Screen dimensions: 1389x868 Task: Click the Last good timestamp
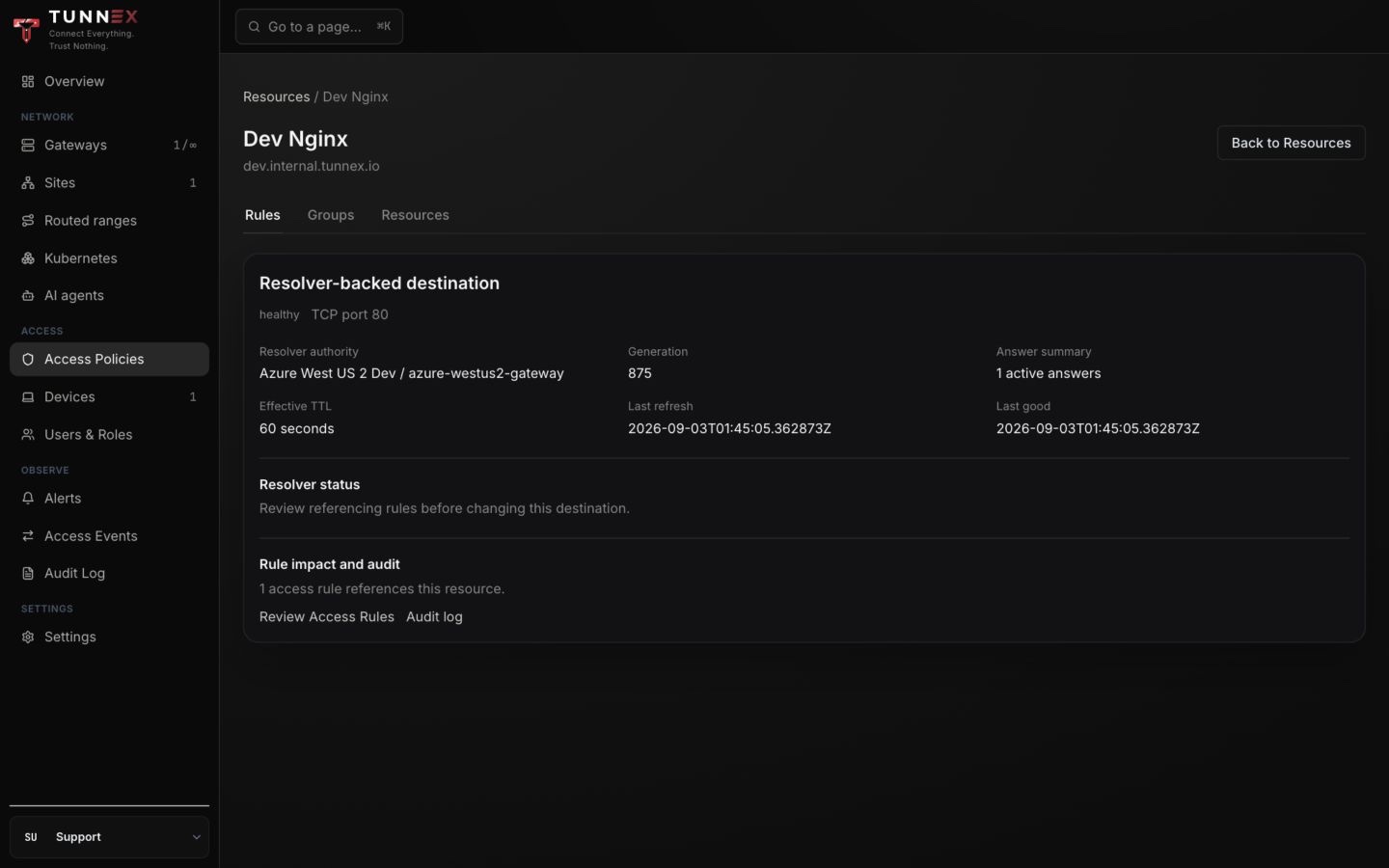(x=1098, y=429)
